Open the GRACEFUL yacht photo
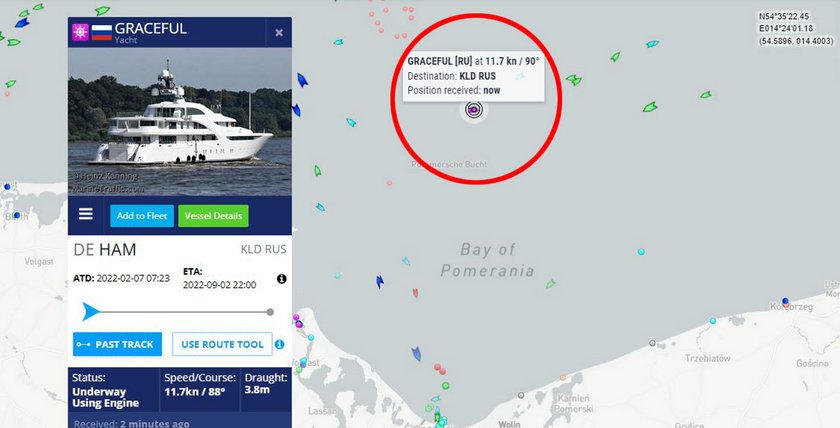Screen dimensions: 840x428 180,122
